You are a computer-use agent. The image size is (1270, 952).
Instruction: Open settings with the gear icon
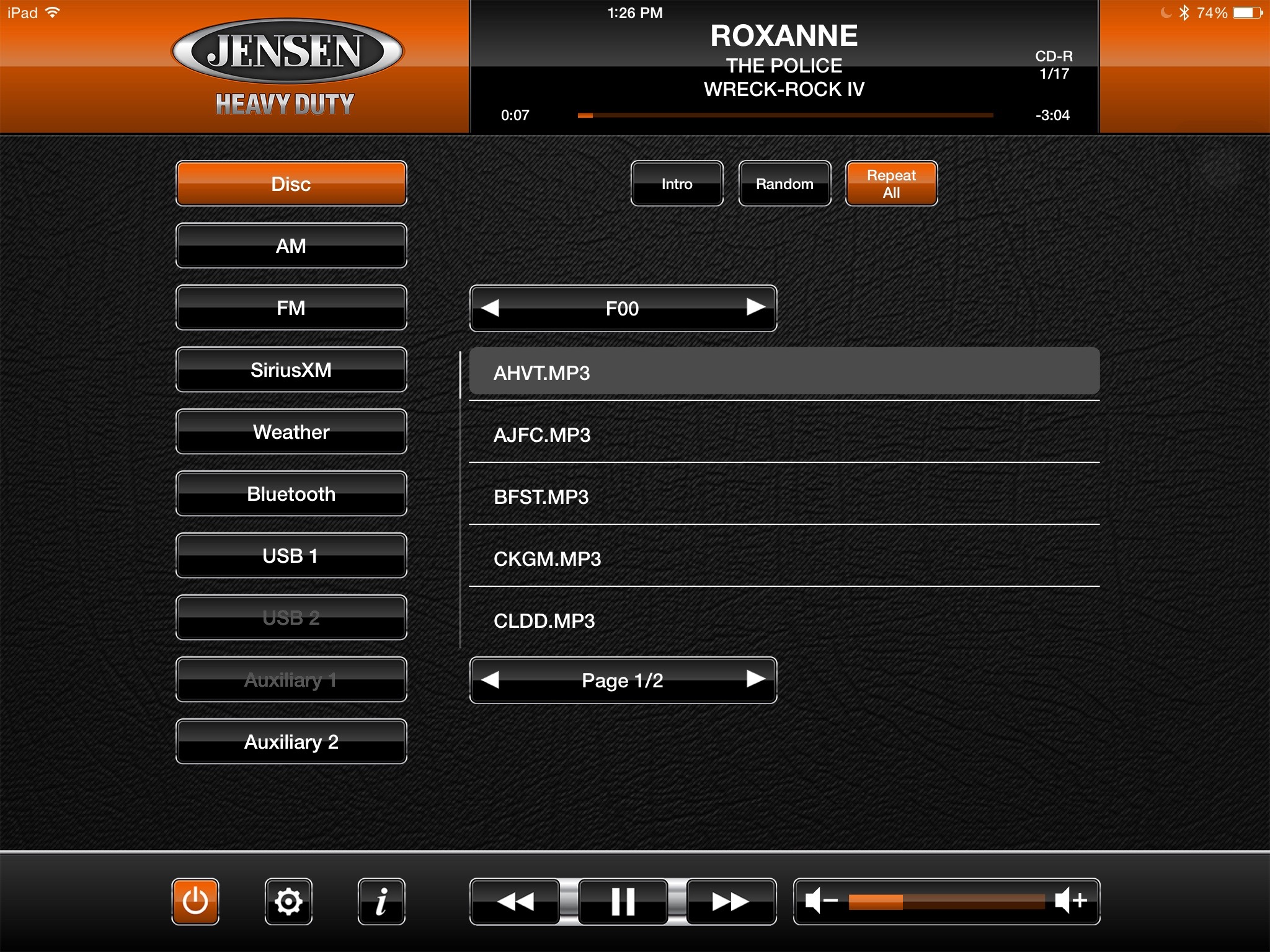[288, 902]
